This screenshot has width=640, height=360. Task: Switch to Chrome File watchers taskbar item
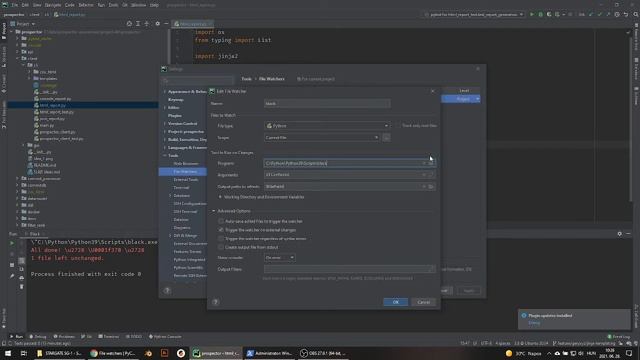pyautogui.click(x=113, y=353)
